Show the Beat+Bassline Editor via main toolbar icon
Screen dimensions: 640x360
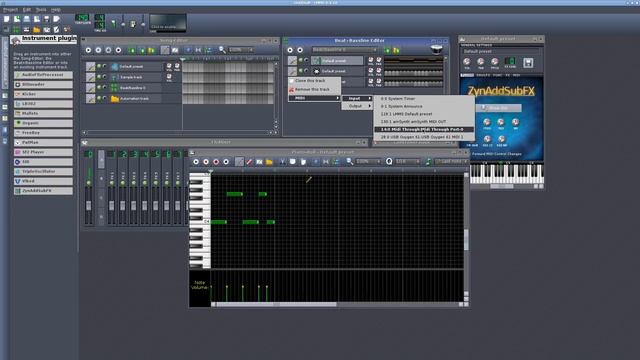click(x=16, y=29)
